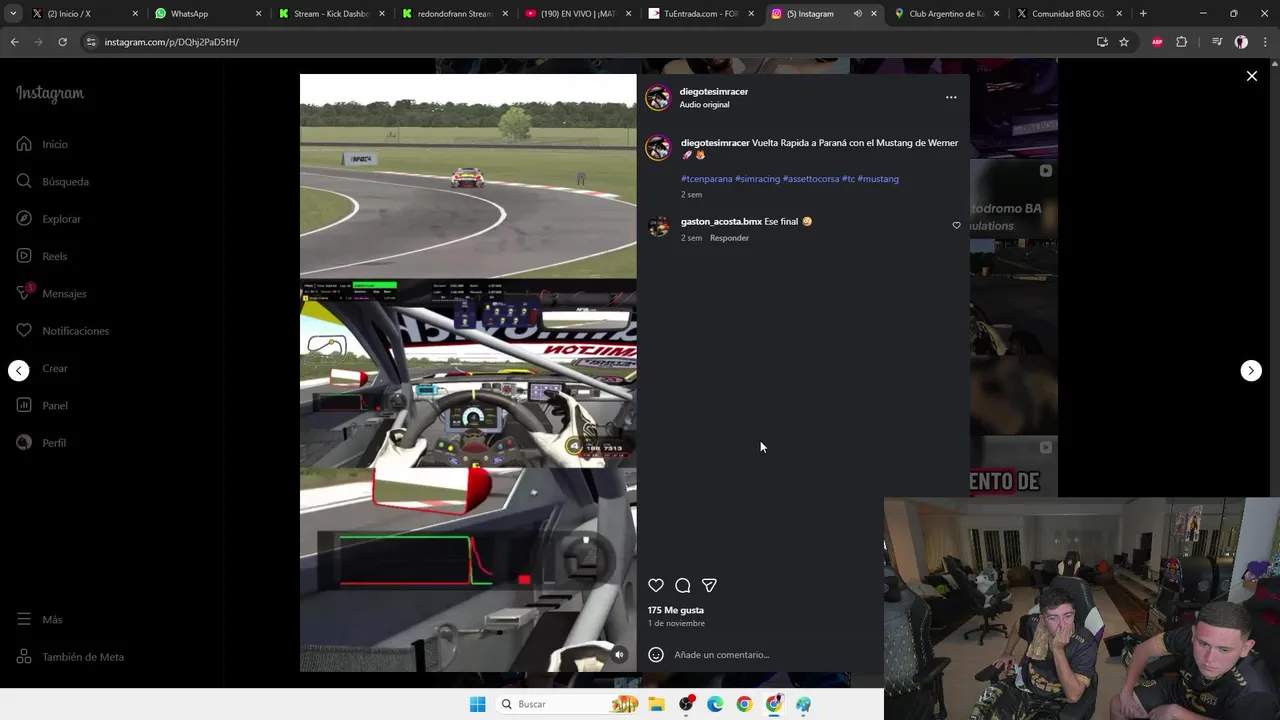1280x720 pixels.
Task: Switch to EN VIVO YouTube tab
Action: (578, 14)
